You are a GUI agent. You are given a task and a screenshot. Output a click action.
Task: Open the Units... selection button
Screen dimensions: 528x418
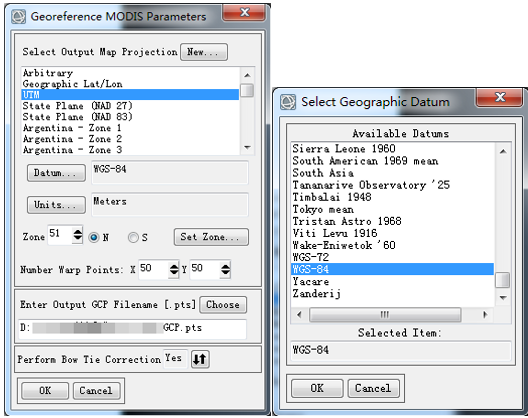[x=56, y=205]
